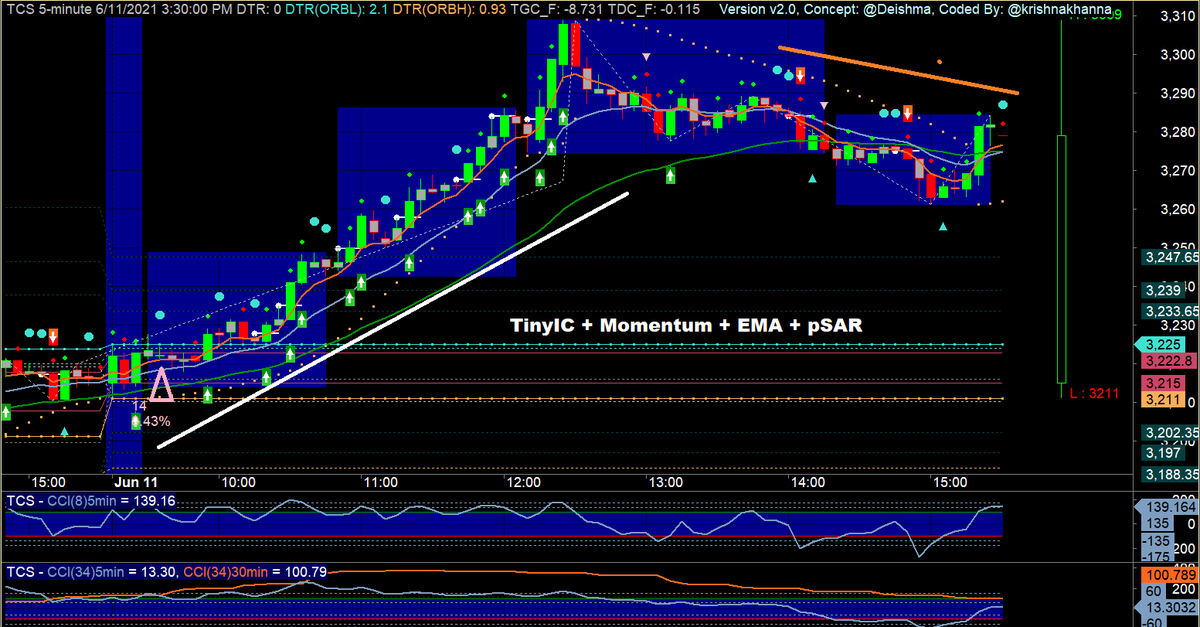Click the -175 CCI axis label
1200x627 pixels.
coord(1160,556)
